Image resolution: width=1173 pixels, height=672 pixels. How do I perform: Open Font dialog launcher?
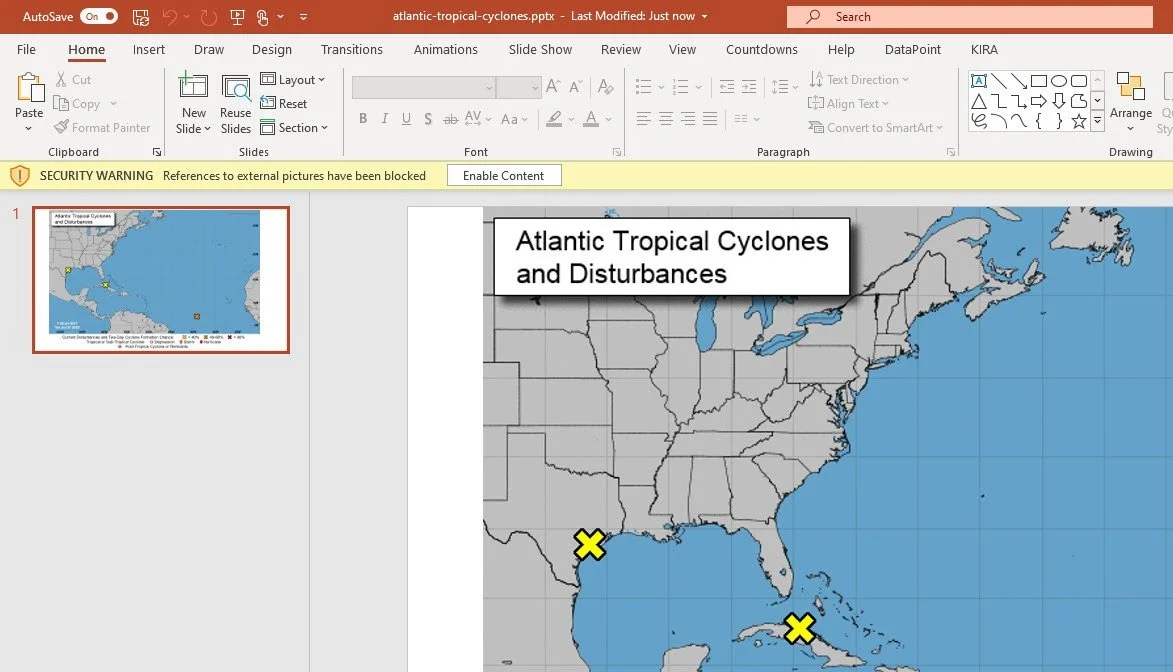pos(617,152)
